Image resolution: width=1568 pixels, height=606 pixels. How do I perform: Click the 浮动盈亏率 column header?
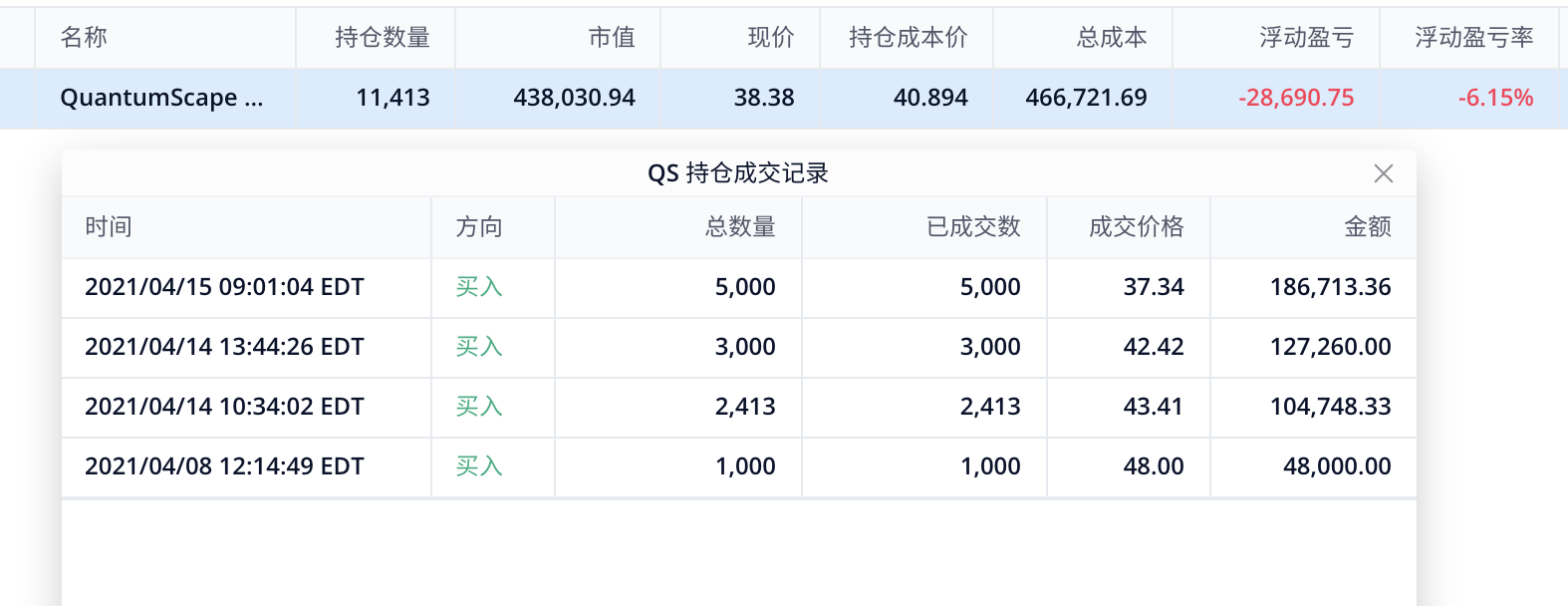pos(1474,37)
